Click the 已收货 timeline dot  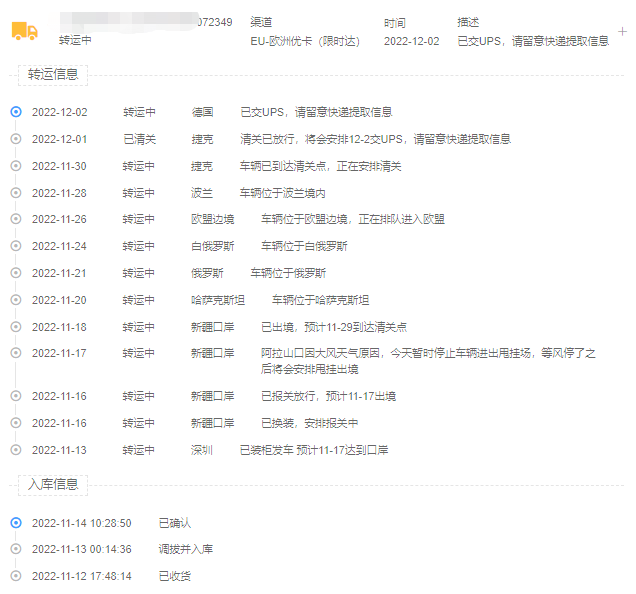(x=16, y=576)
